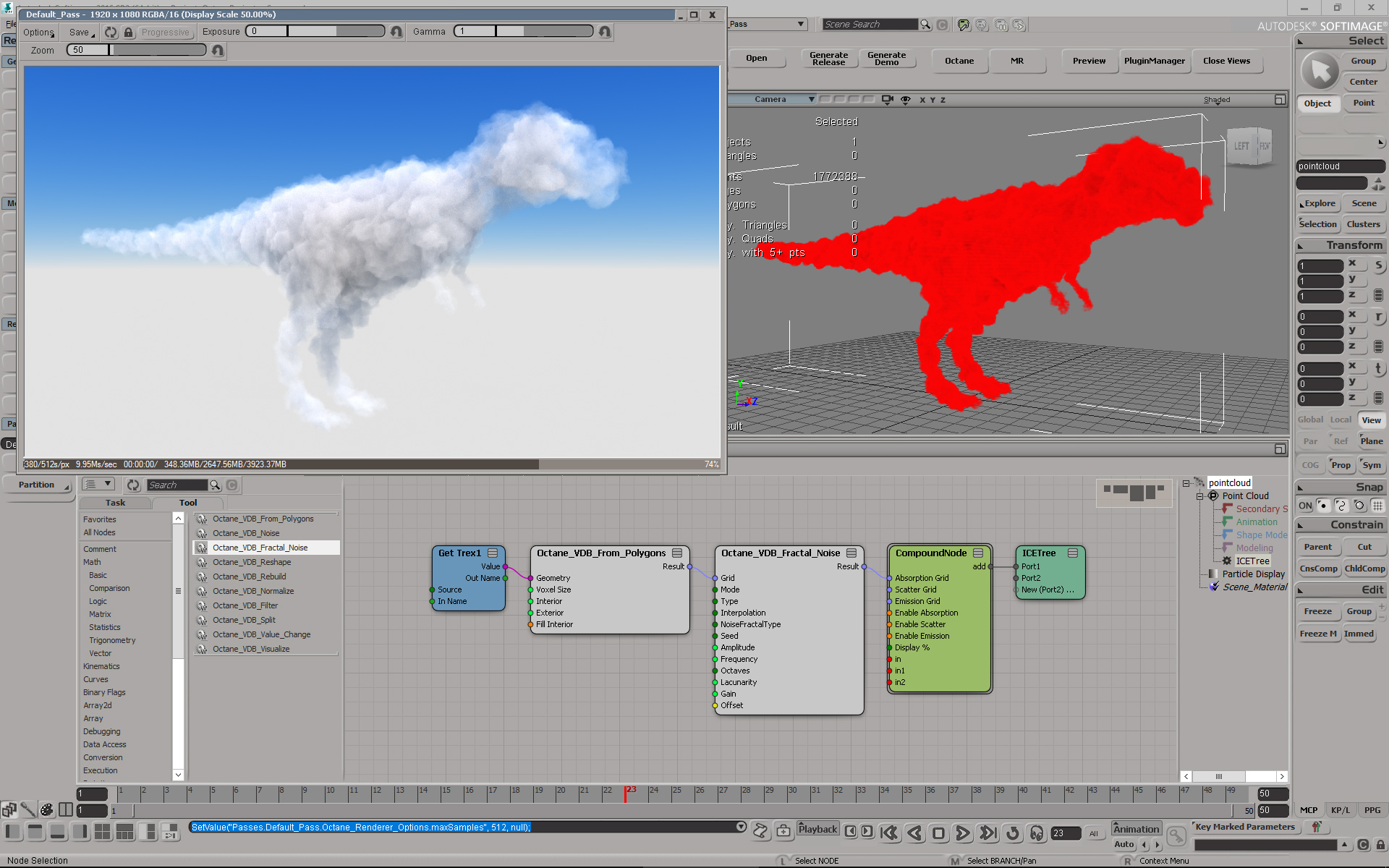This screenshot has width=1389, height=868.
Task: Toggle the loop playback icon
Action: pos(1012,833)
